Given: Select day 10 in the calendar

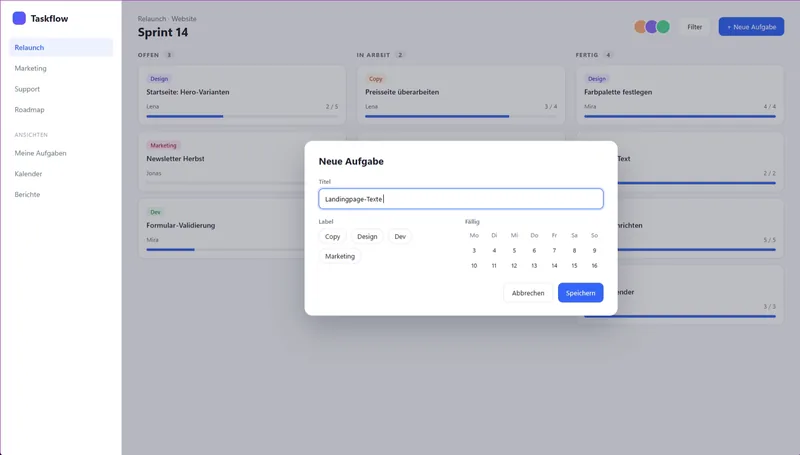Looking at the screenshot, I should [474, 265].
